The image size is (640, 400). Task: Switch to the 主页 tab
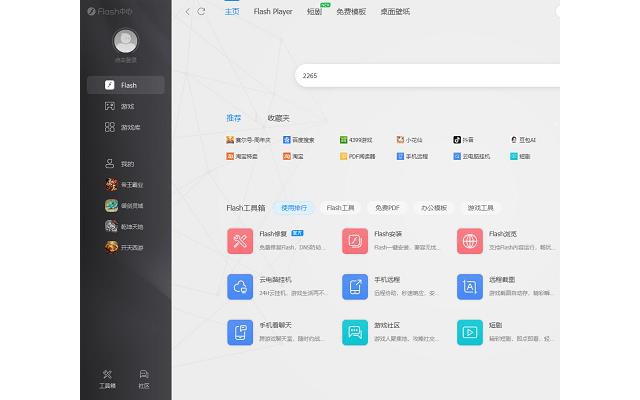point(232,12)
